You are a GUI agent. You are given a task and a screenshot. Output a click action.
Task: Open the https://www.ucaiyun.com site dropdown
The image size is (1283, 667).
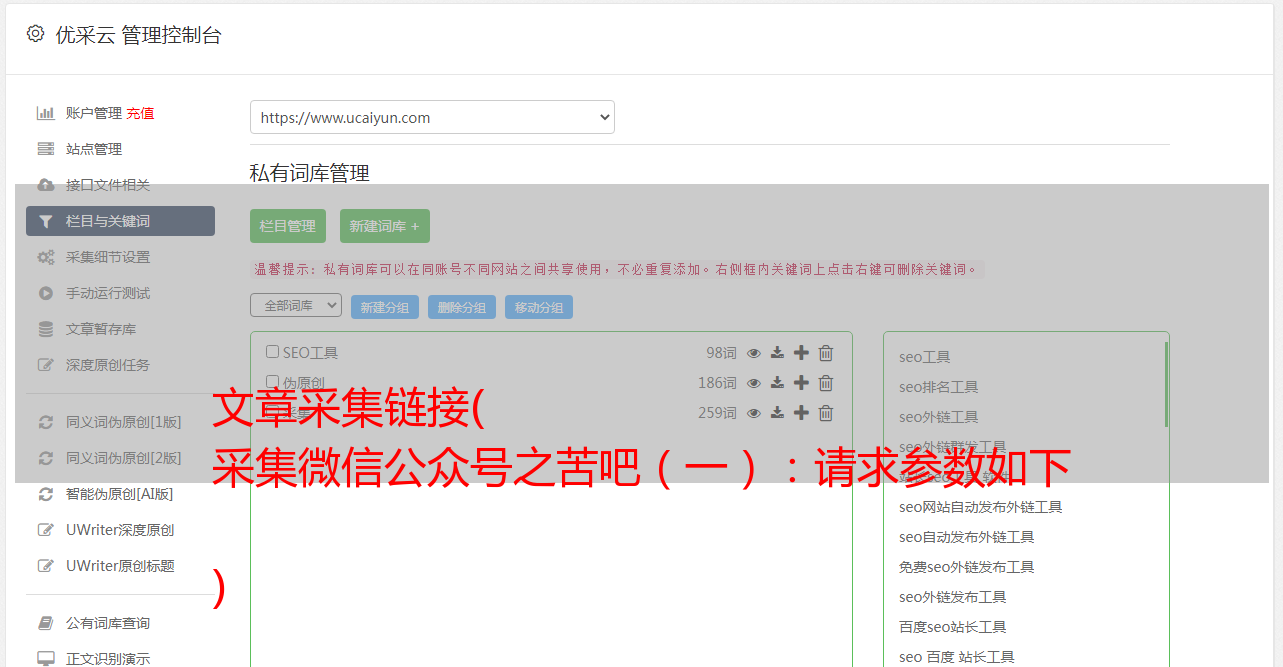432,117
